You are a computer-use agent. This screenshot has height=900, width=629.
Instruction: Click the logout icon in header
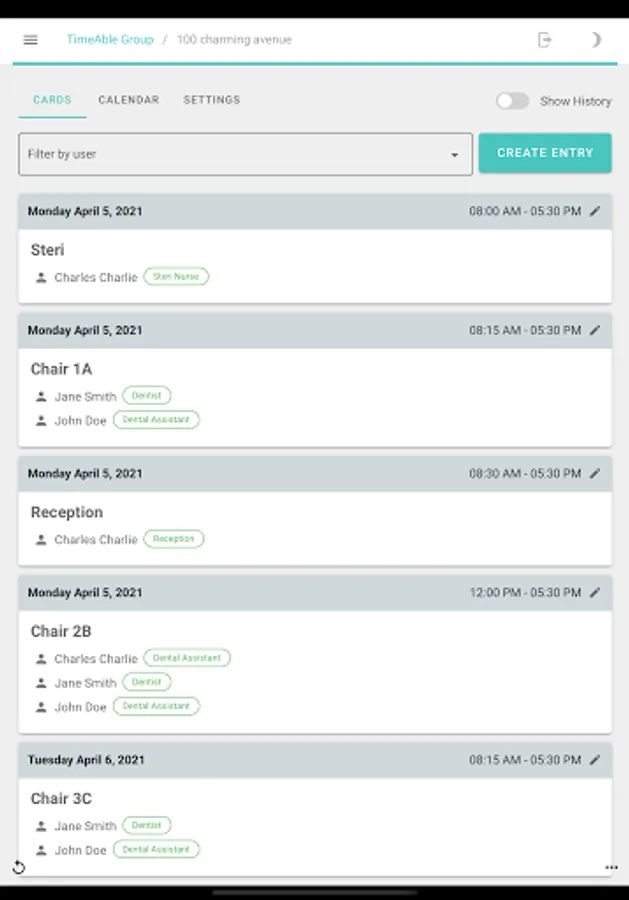point(545,40)
